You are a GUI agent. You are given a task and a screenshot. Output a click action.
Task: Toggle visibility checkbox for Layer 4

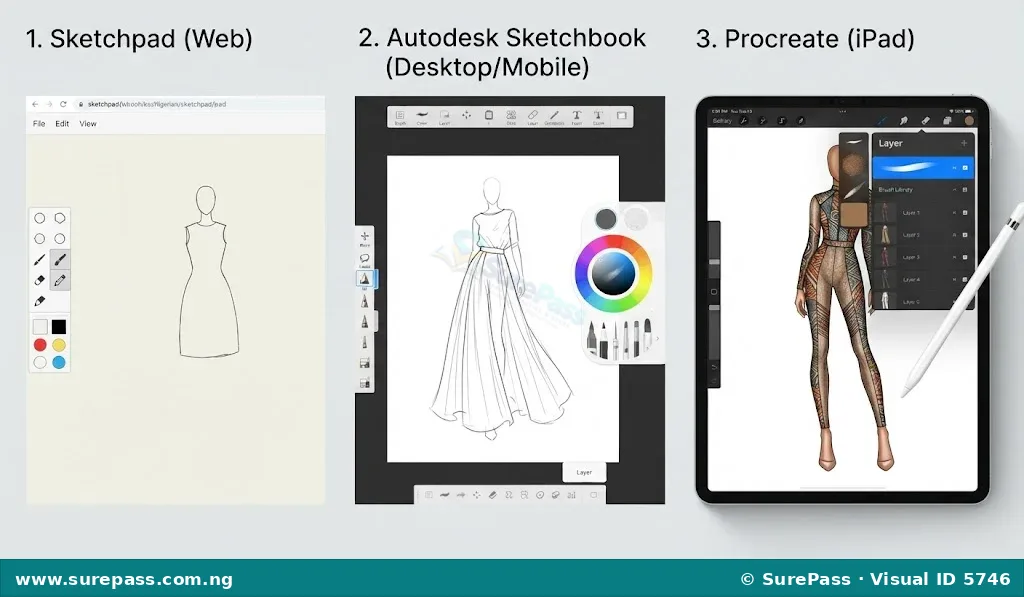pyautogui.click(x=965, y=280)
